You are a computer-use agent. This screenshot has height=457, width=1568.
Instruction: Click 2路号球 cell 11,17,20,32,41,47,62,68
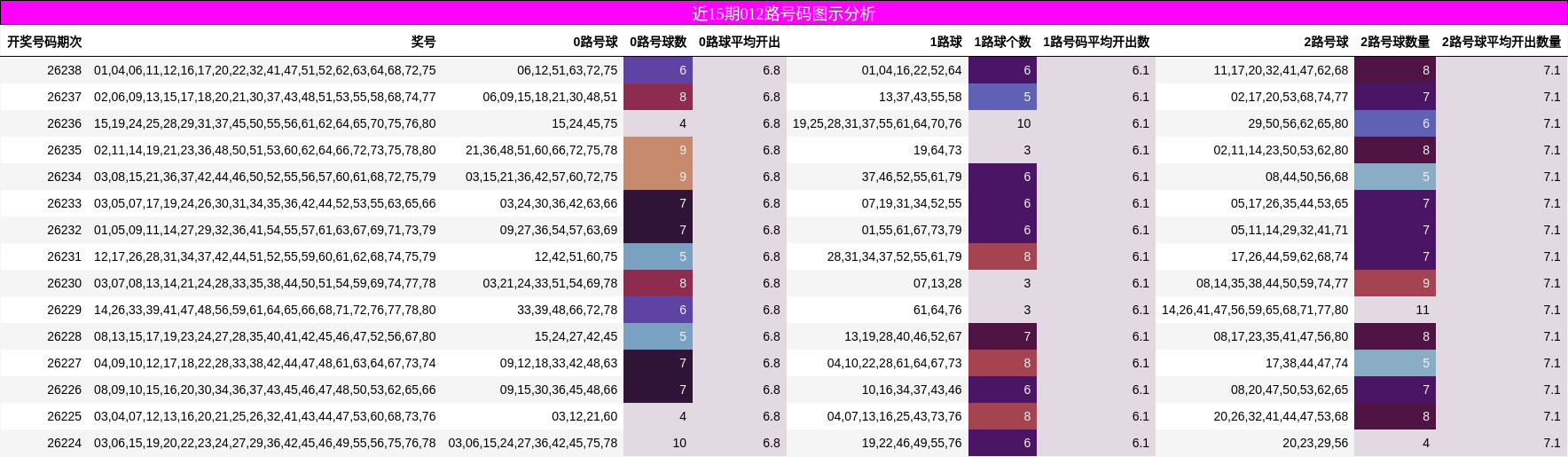pyautogui.click(x=1281, y=70)
